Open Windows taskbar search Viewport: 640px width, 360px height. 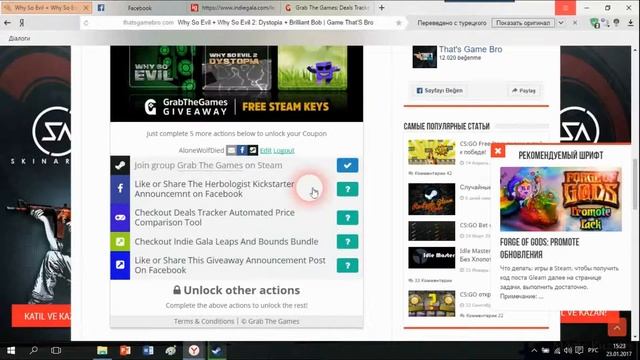33,351
